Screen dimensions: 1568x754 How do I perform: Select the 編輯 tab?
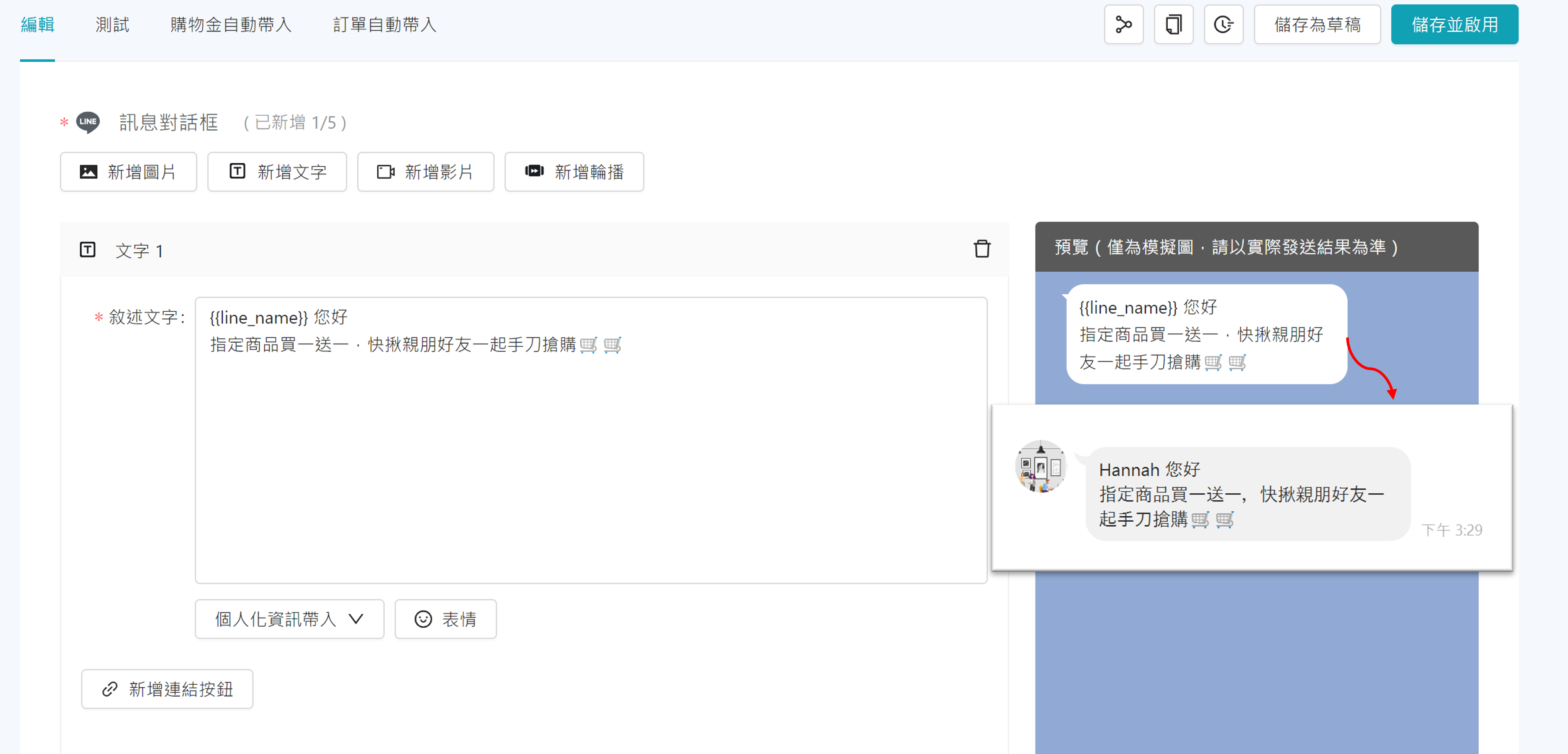click(37, 25)
